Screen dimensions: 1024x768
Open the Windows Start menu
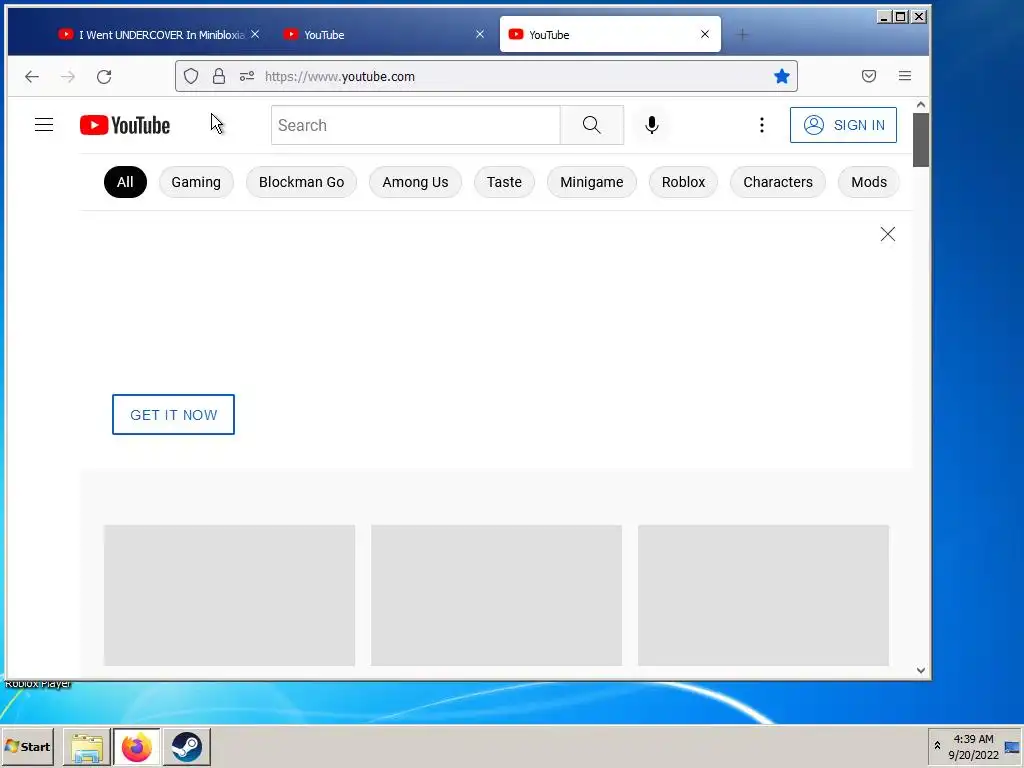[27, 746]
